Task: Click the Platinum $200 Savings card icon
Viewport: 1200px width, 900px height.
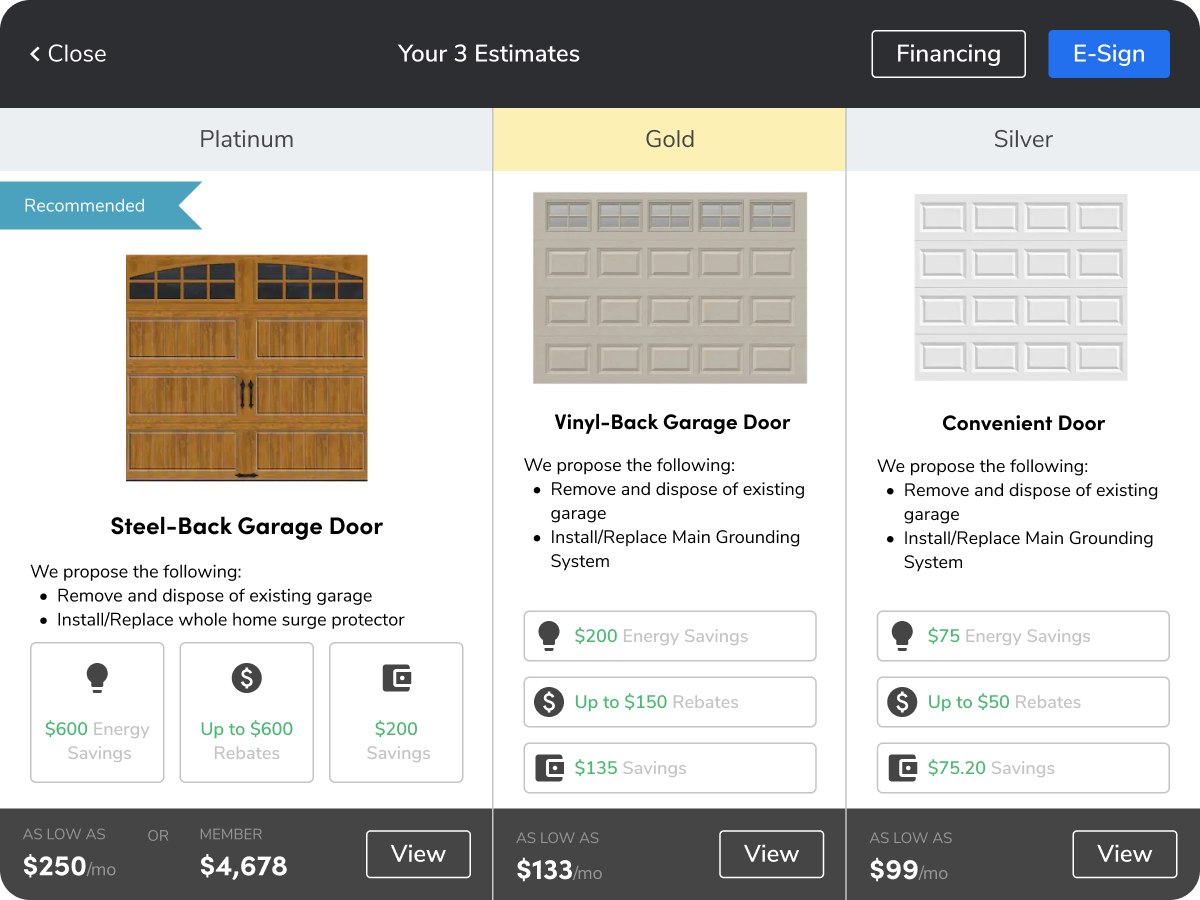Action: pyautogui.click(x=396, y=677)
